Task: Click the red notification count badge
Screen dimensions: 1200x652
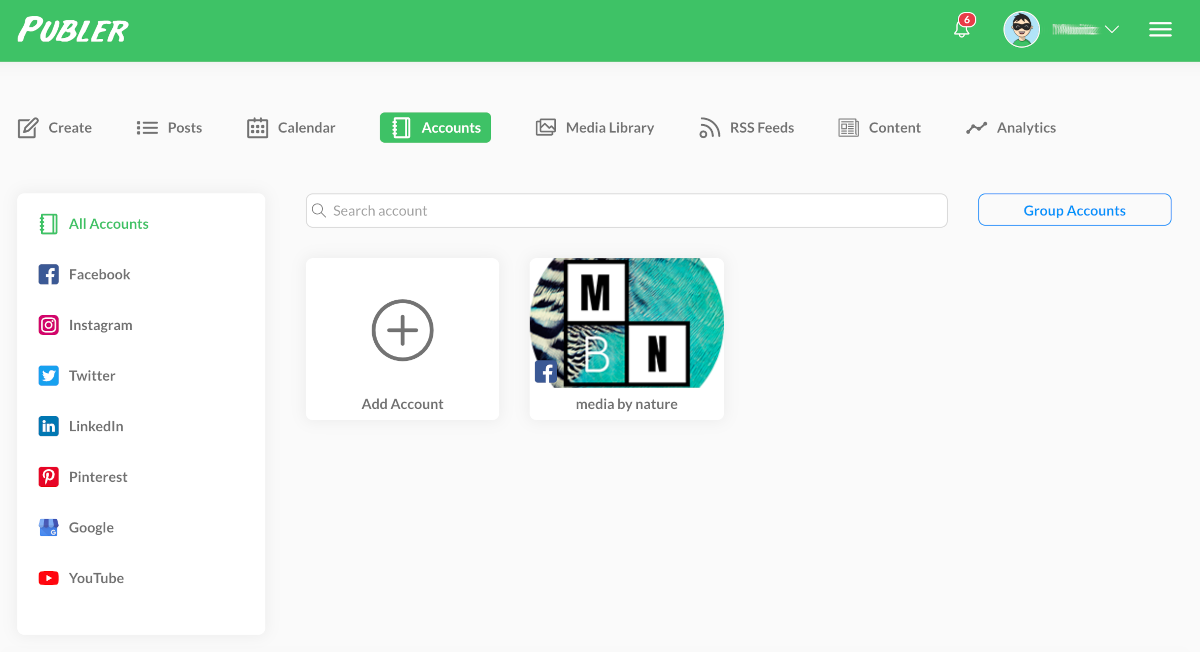Action: 967,19
